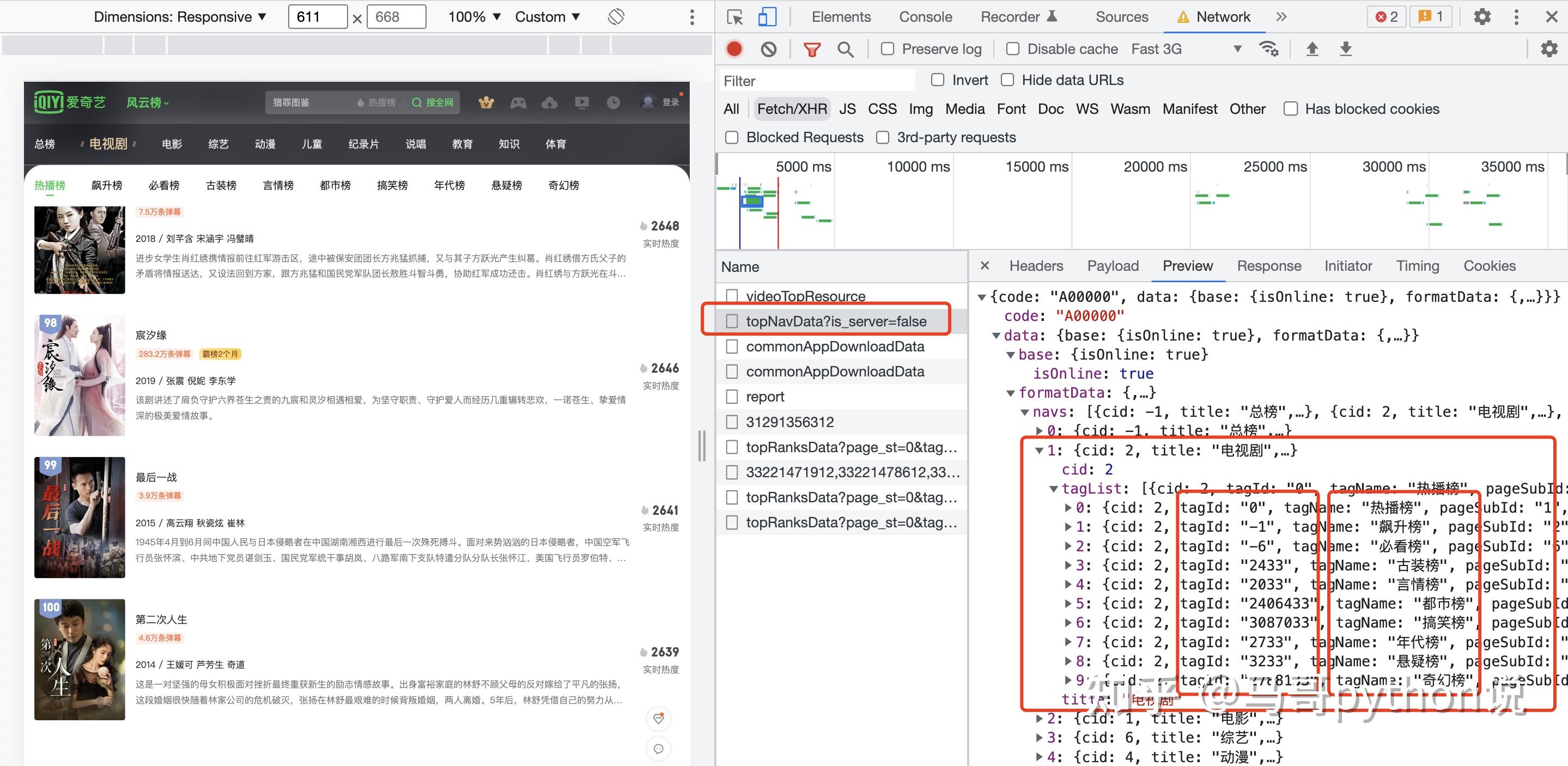Click the 古装榜 sub-ranking link
Viewport: 1568px width, 766px height.
click(221, 185)
